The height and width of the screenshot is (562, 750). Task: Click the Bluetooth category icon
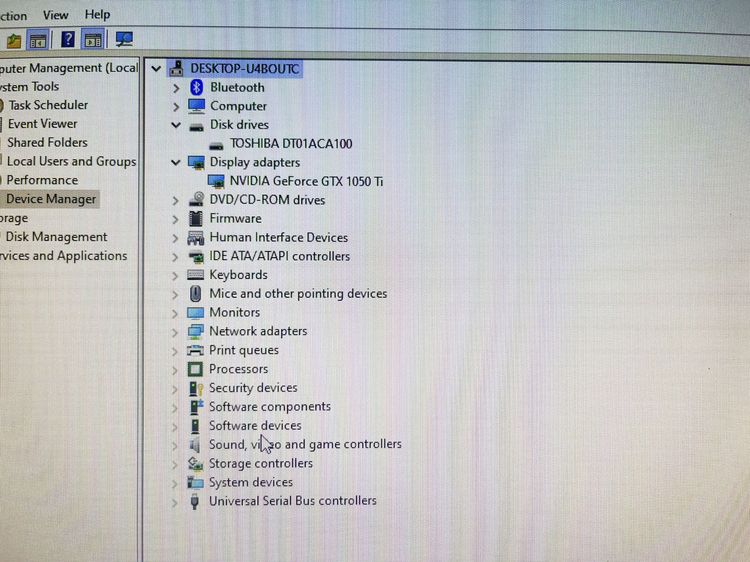coord(197,87)
